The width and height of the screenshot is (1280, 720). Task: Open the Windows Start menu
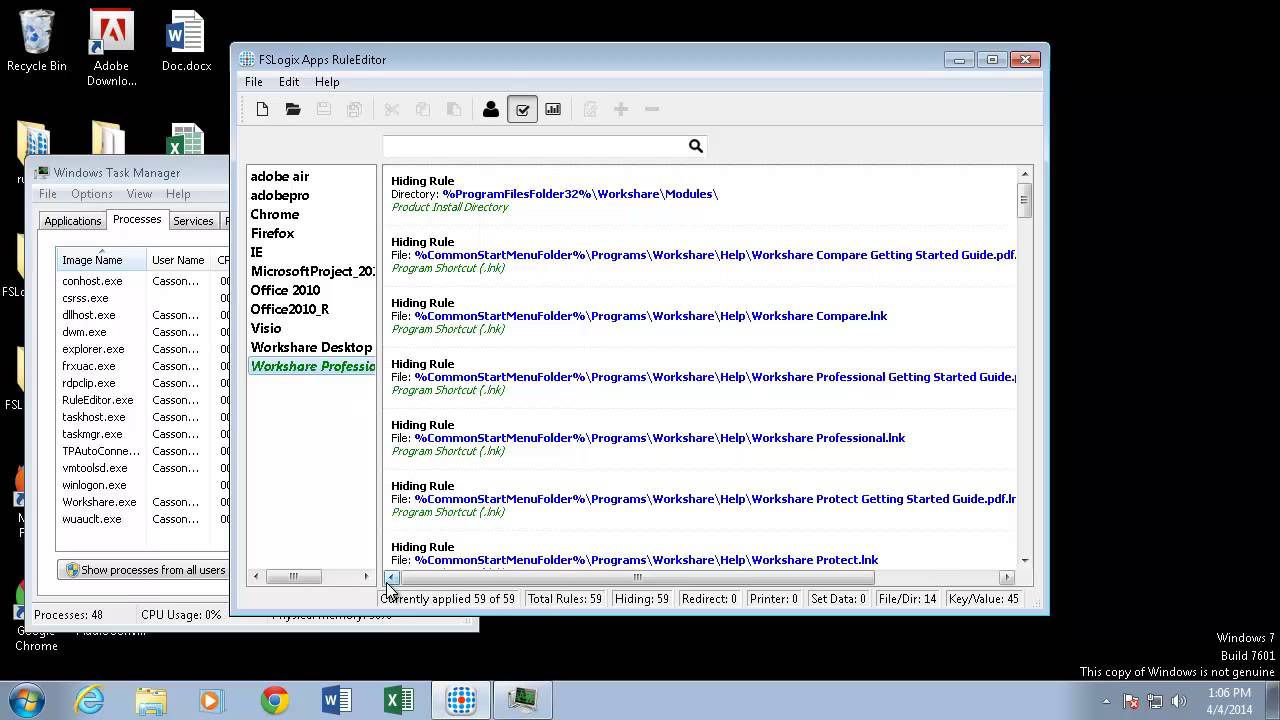(x=26, y=700)
